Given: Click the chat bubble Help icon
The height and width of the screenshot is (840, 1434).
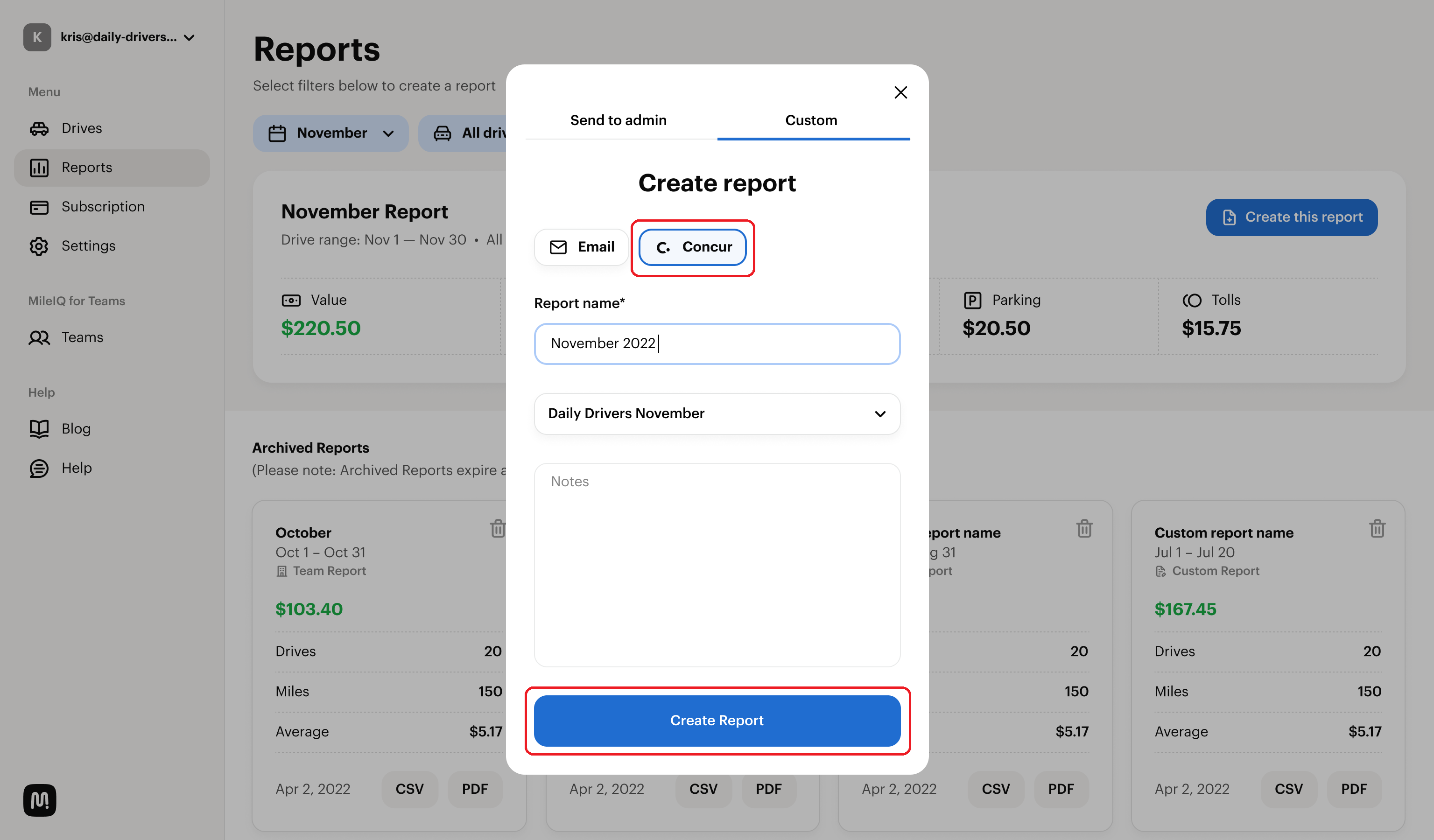Looking at the screenshot, I should (x=39, y=469).
